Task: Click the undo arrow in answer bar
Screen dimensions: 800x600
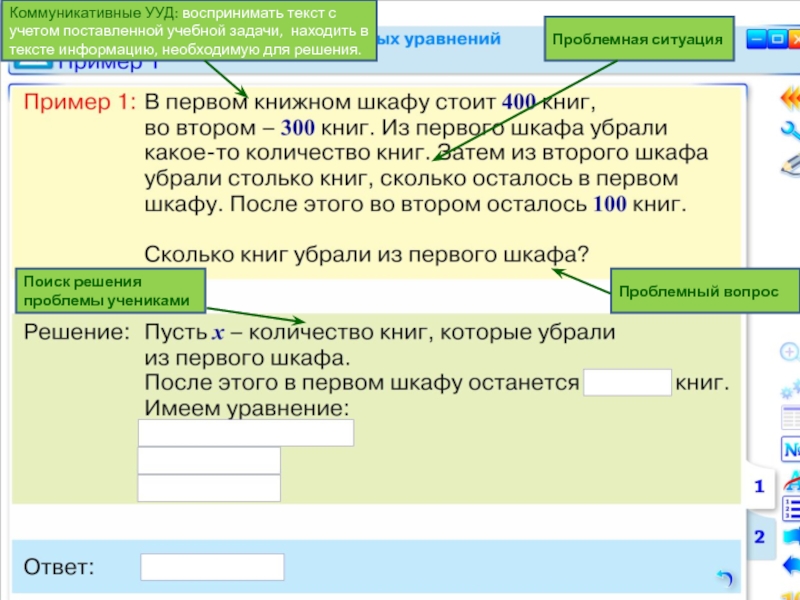Action: coord(724,578)
